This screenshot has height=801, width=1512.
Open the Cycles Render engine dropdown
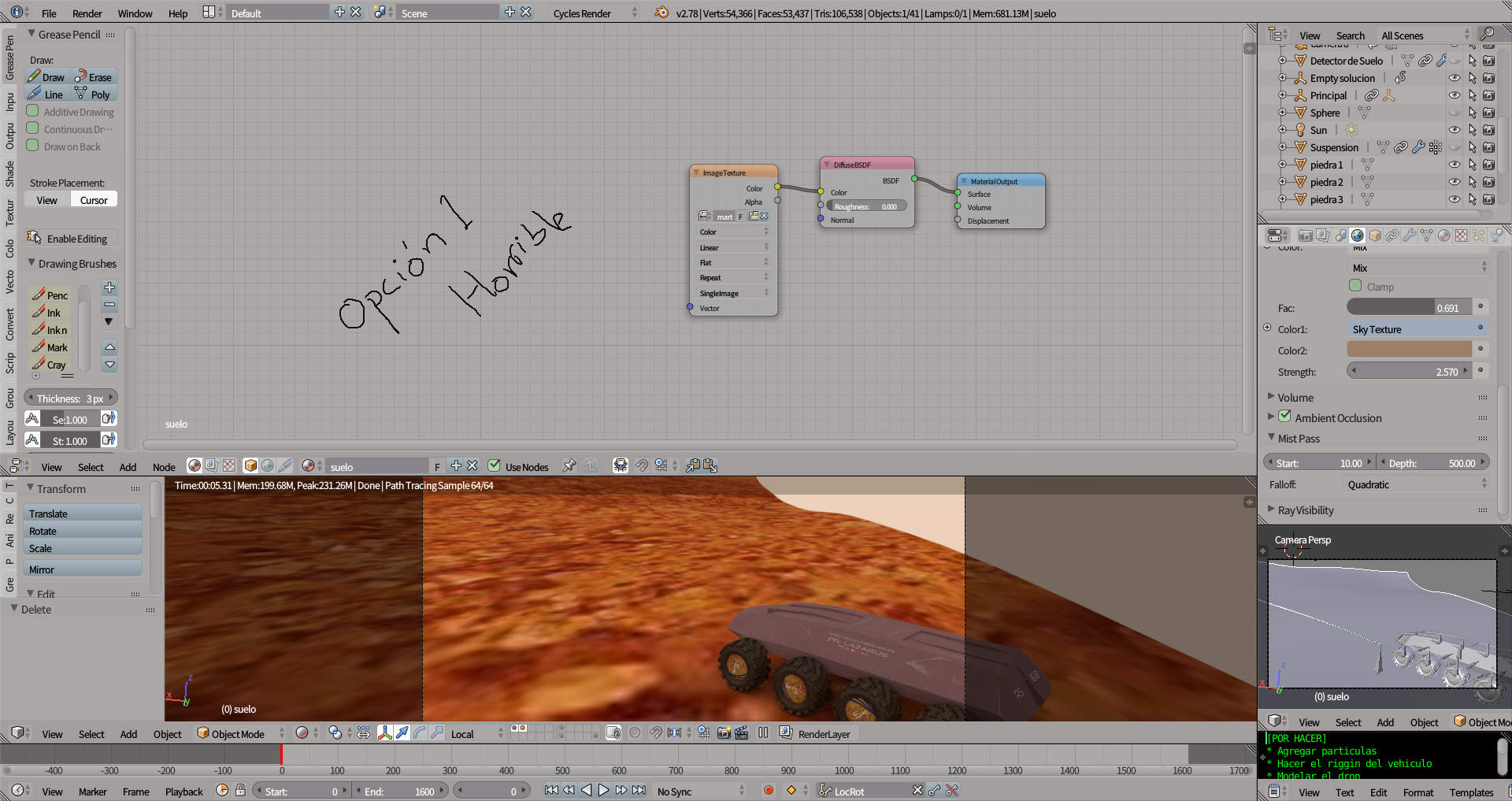pyautogui.click(x=595, y=13)
